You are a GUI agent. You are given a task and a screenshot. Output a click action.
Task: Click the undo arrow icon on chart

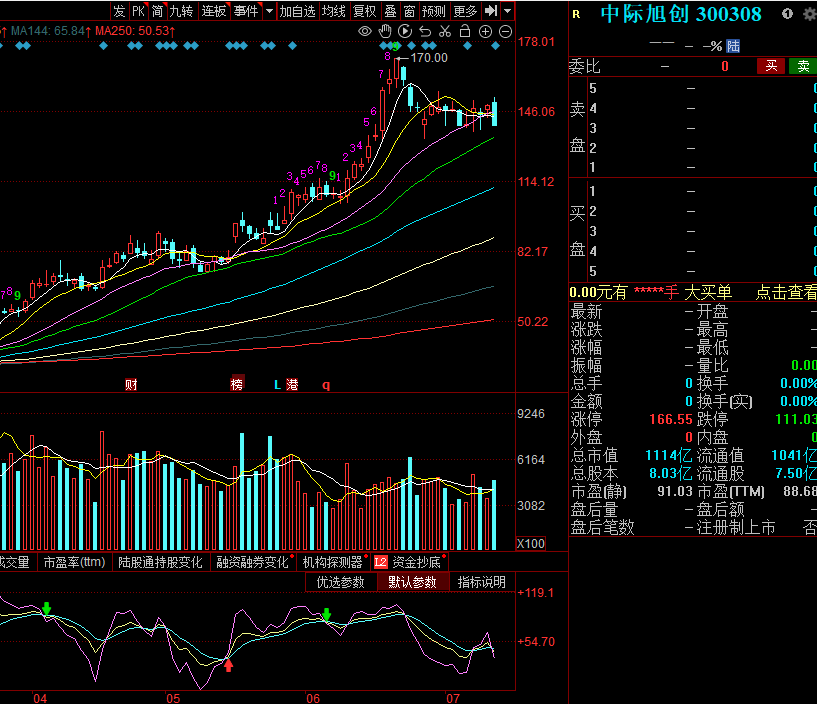425,32
